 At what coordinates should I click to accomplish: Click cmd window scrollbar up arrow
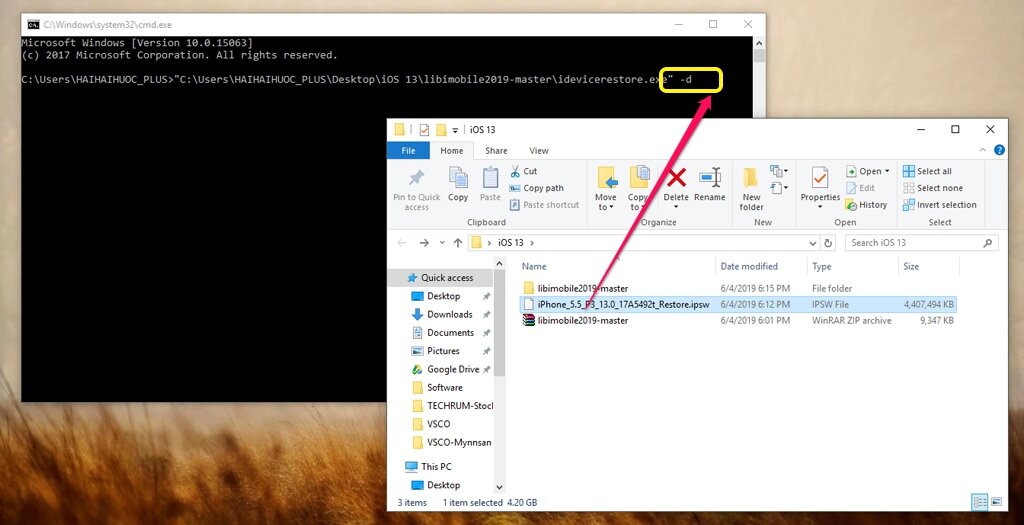(759, 43)
